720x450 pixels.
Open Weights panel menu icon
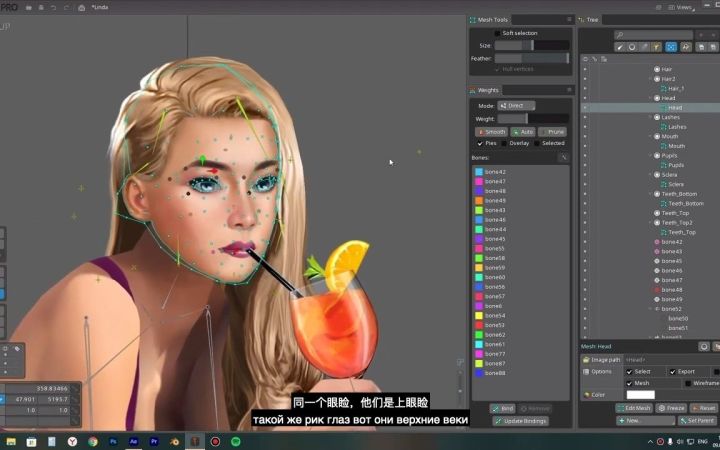[x=569, y=90]
